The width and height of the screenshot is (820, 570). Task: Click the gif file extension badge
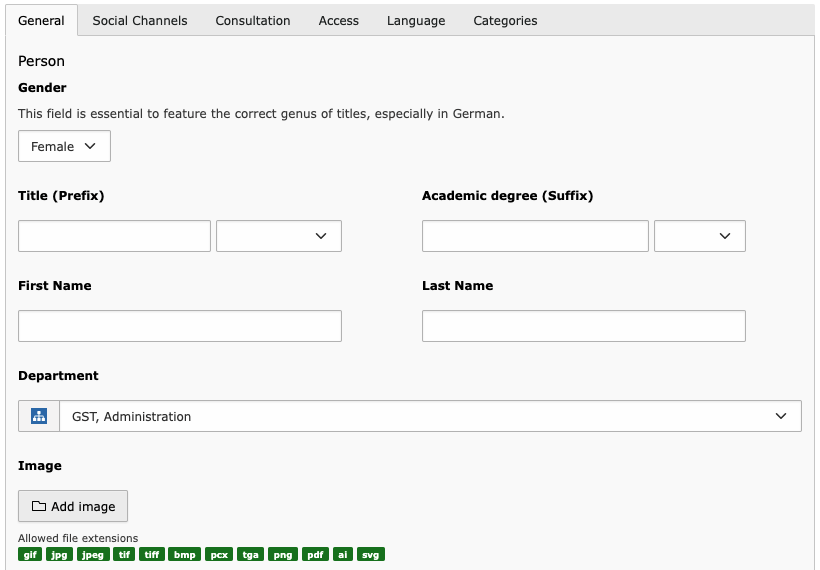pyautogui.click(x=30, y=554)
